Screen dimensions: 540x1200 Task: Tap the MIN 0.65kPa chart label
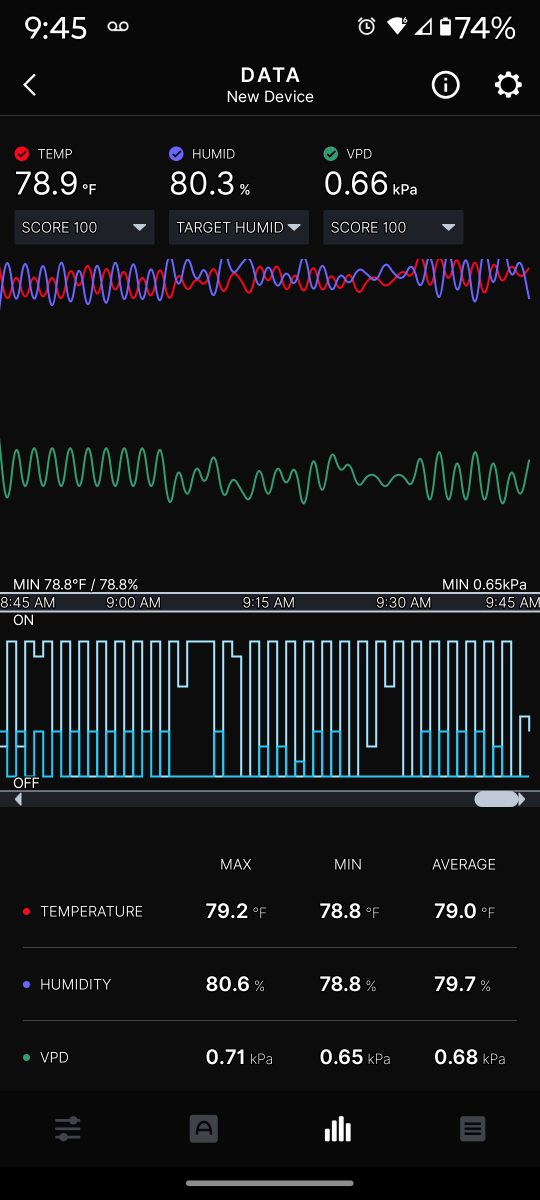tap(484, 584)
